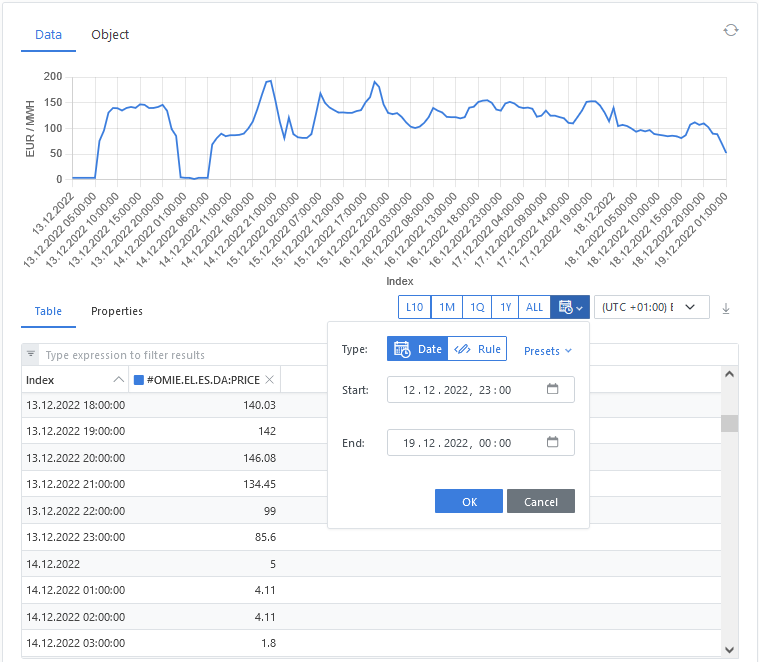Click the blue series color swatch
The image size is (759, 662).
(x=139, y=379)
